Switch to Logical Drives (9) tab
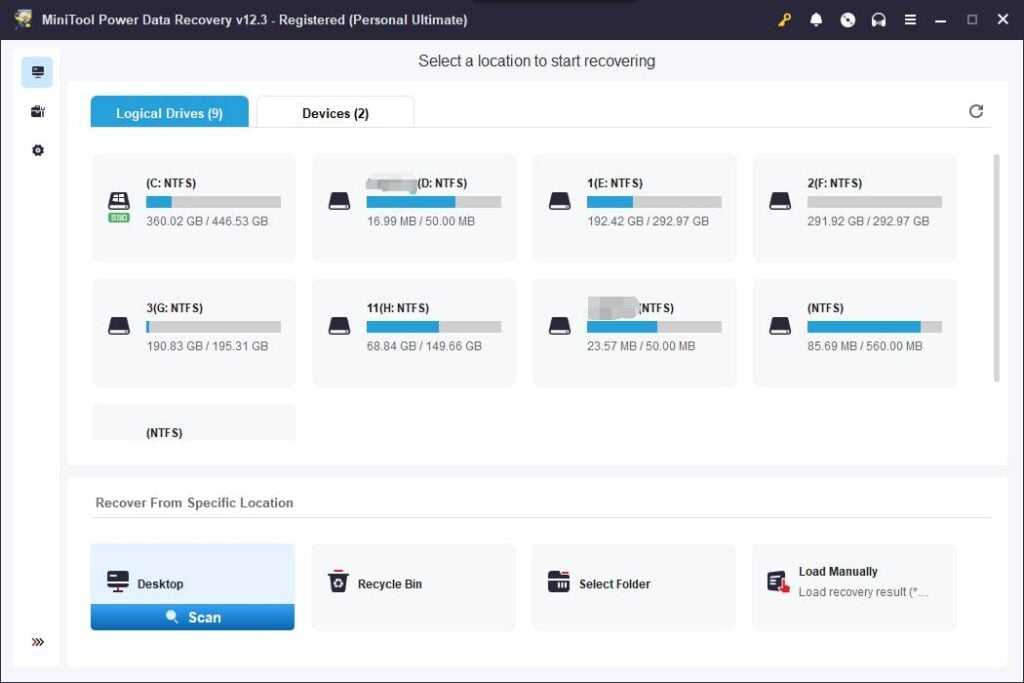The width and height of the screenshot is (1024, 683). click(169, 112)
